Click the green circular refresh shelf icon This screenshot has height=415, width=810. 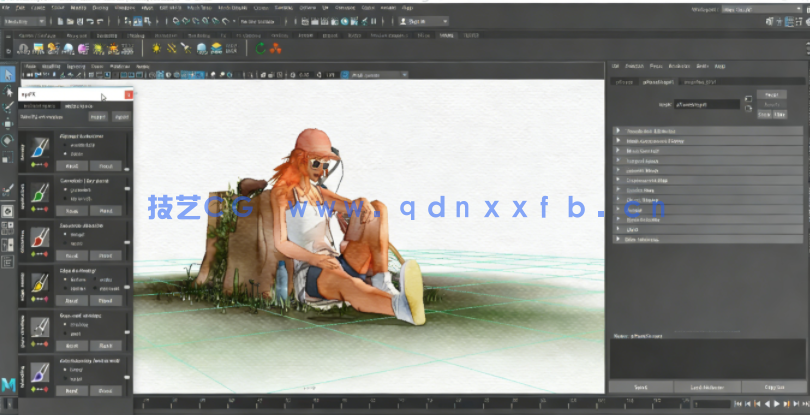262,46
